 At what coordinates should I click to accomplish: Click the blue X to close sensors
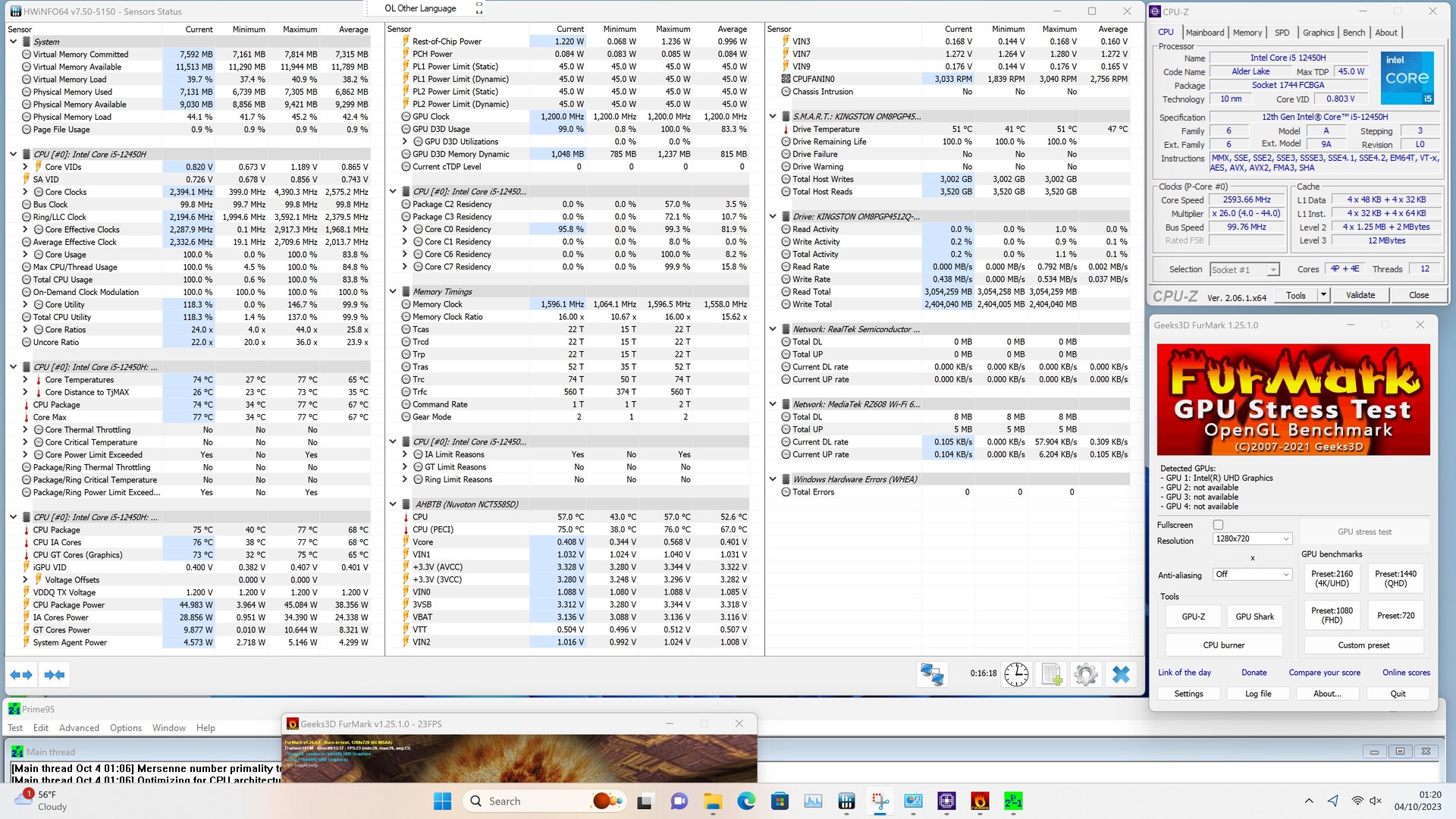[1121, 673]
